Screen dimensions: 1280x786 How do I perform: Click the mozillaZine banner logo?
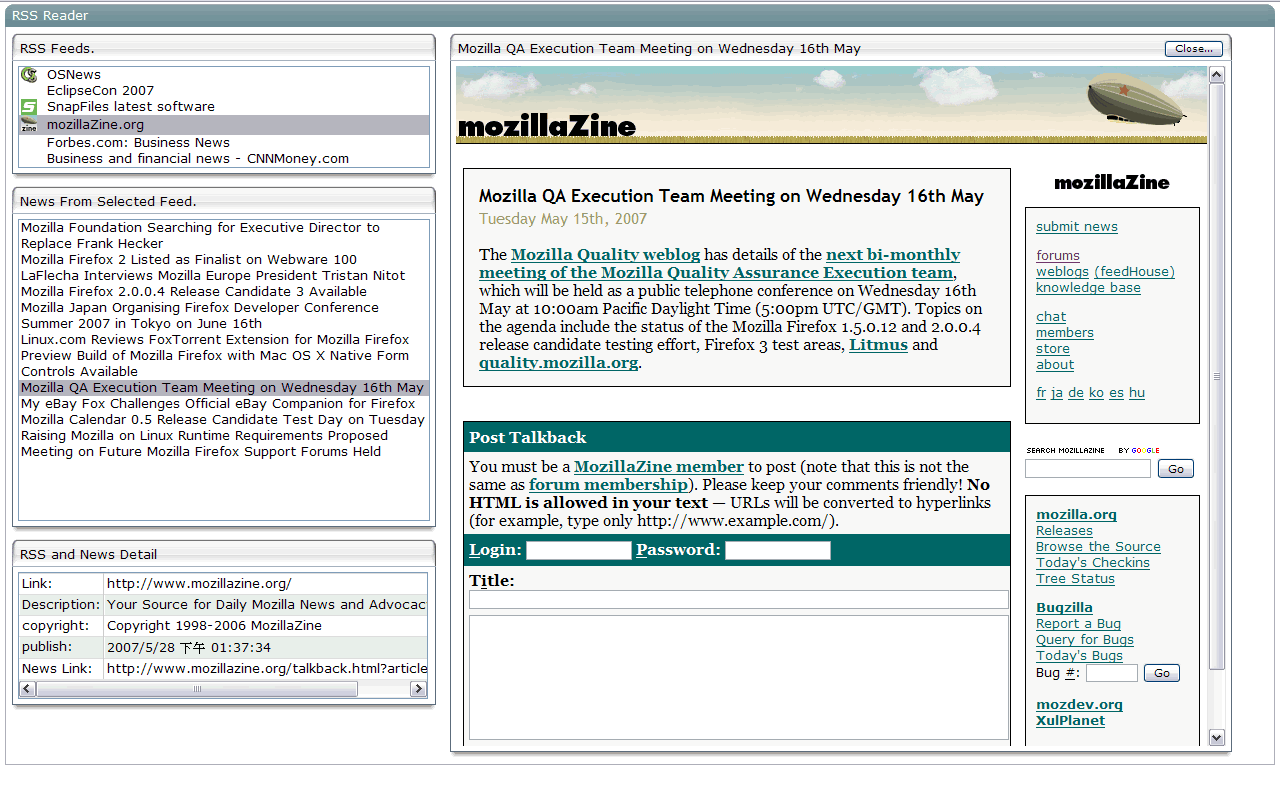[x=547, y=126]
